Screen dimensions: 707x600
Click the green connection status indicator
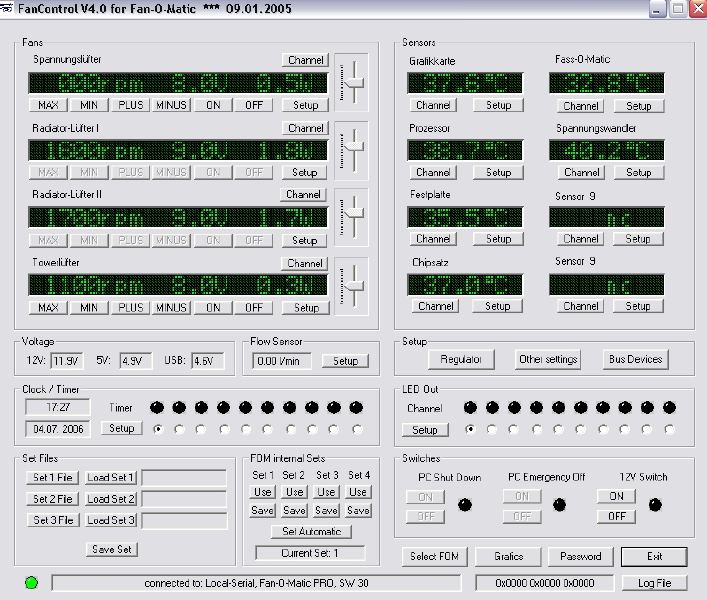[32, 583]
